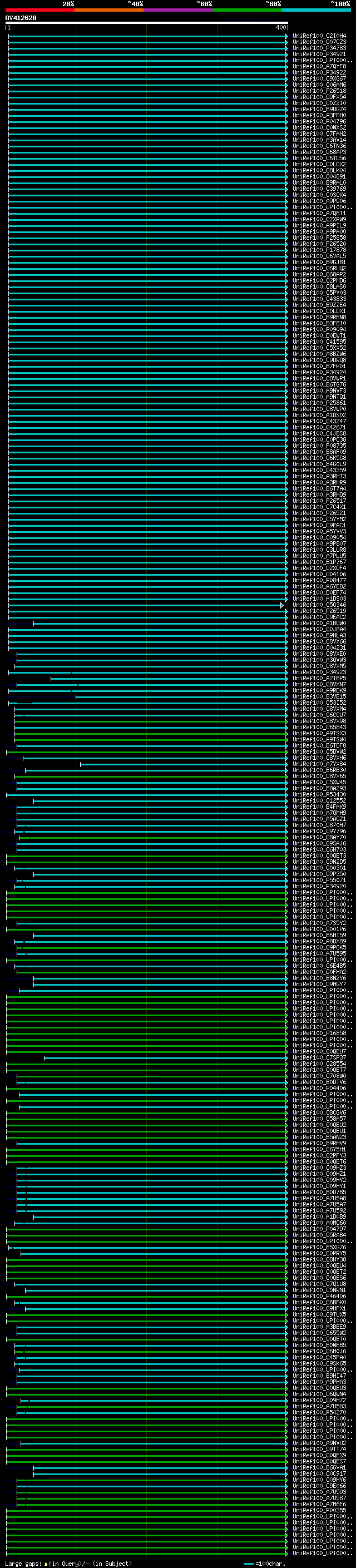Select the UniRef100_B4FAK9 label
This screenshot has height=1568, width=356.
[x=319, y=807]
